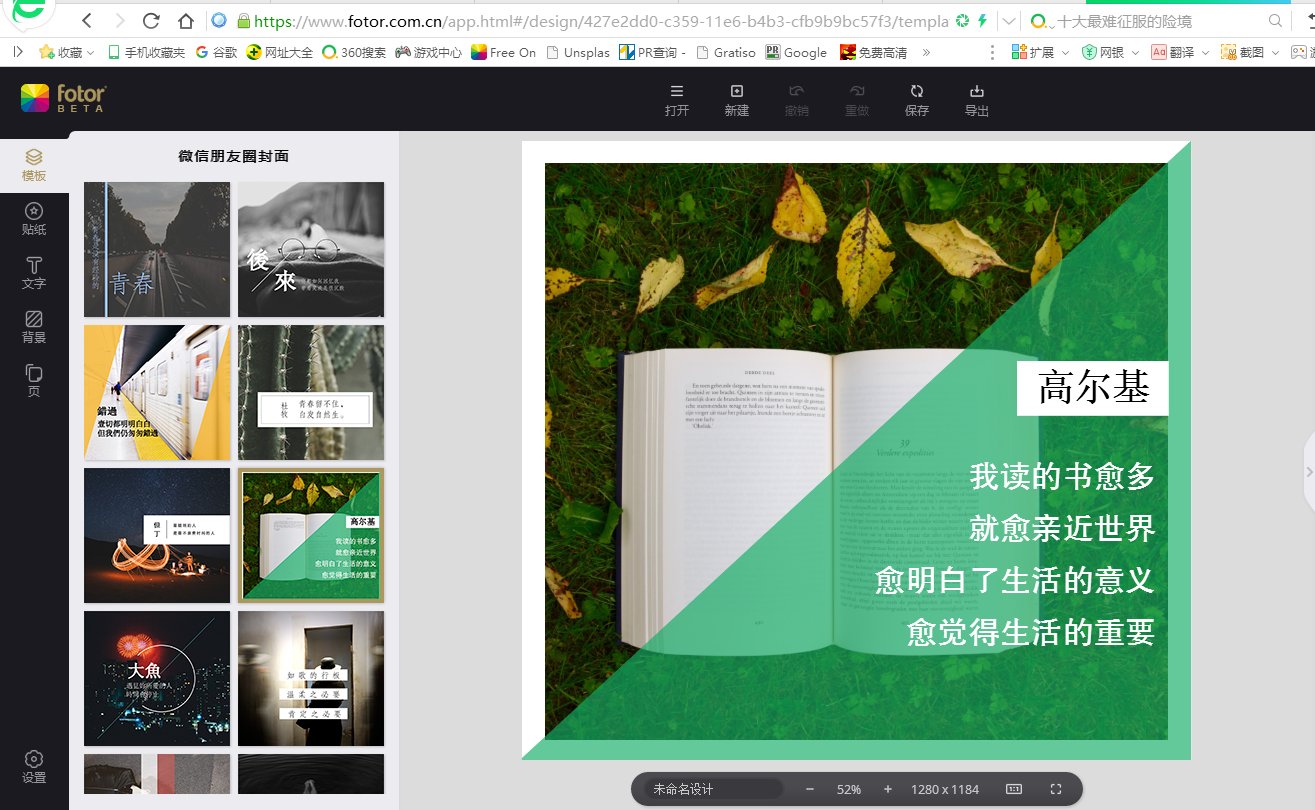The image size is (1315, 810).
Task: Click the 新建 new menu item
Action: pos(736,100)
